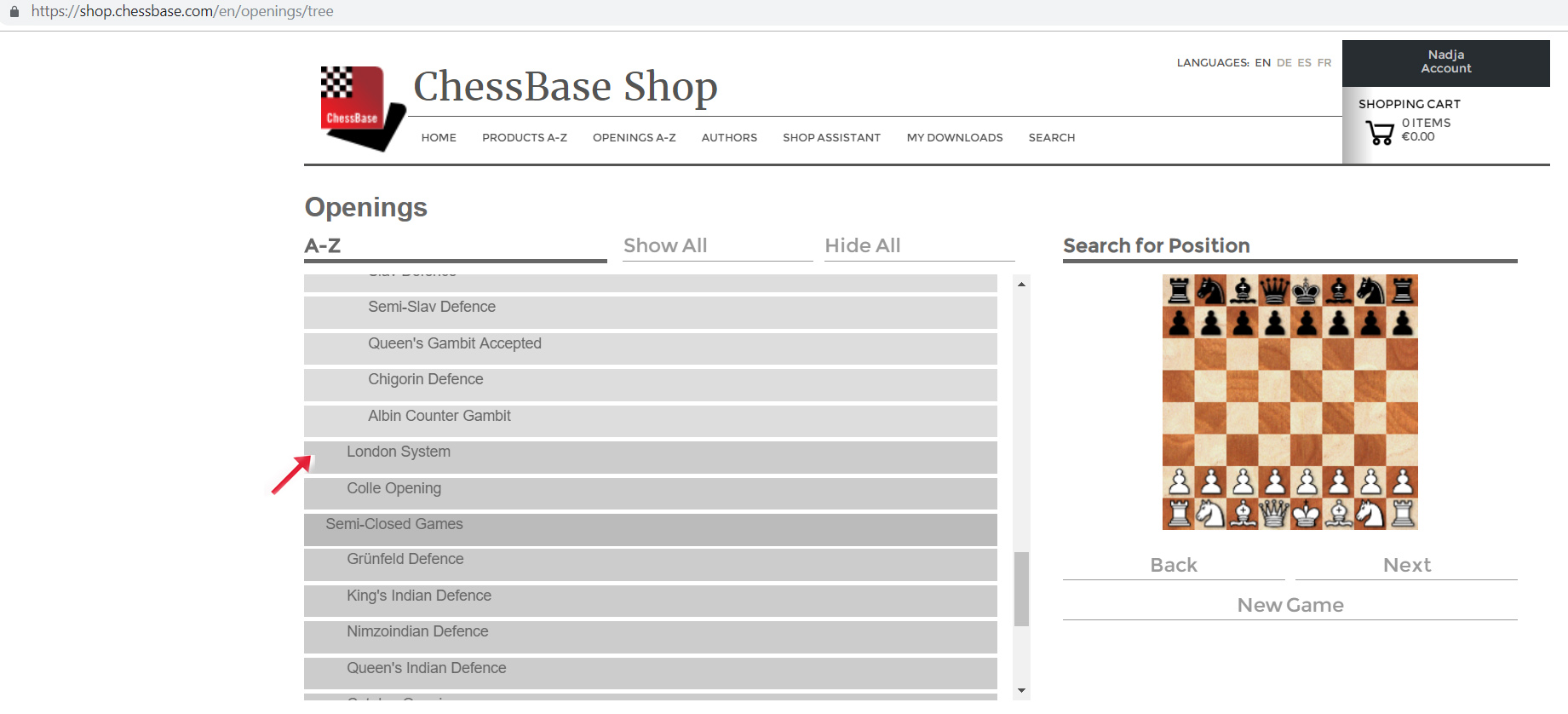Click the Back button under board
1568x714 pixels.
click(1174, 566)
